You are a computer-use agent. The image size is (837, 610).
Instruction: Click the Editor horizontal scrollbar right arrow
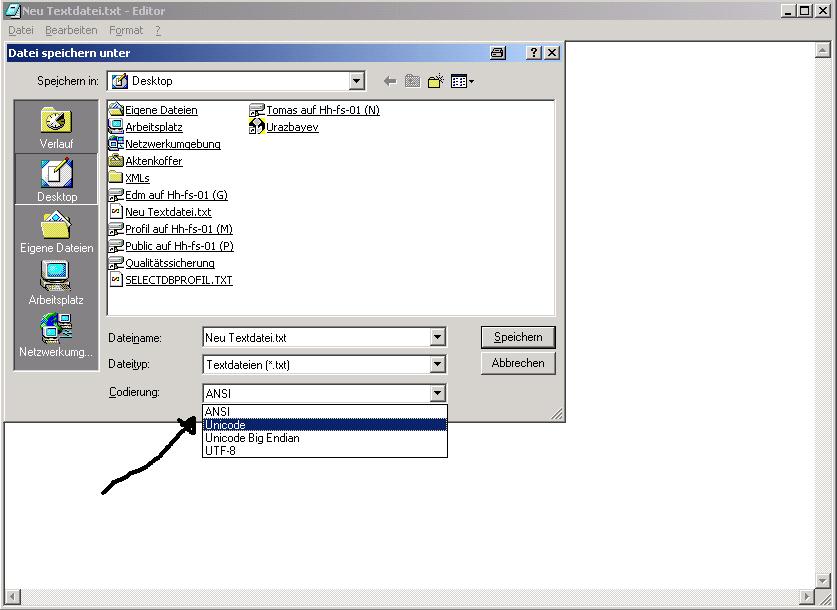[x=806, y=597]
